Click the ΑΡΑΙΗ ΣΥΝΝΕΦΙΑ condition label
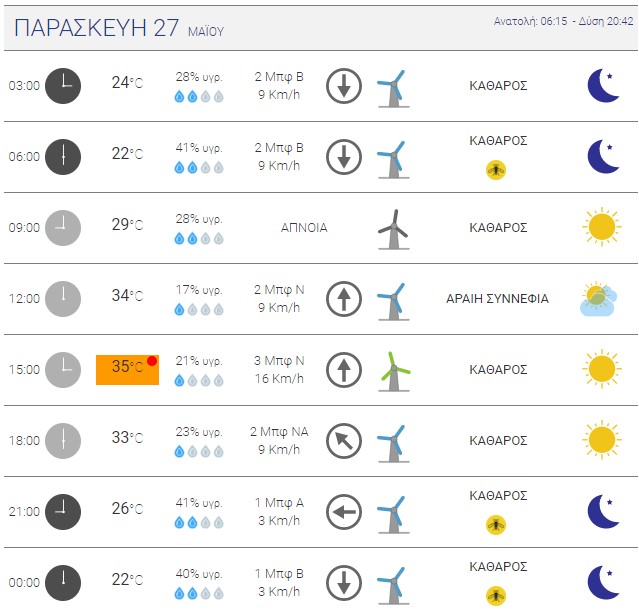 (498, 299)
